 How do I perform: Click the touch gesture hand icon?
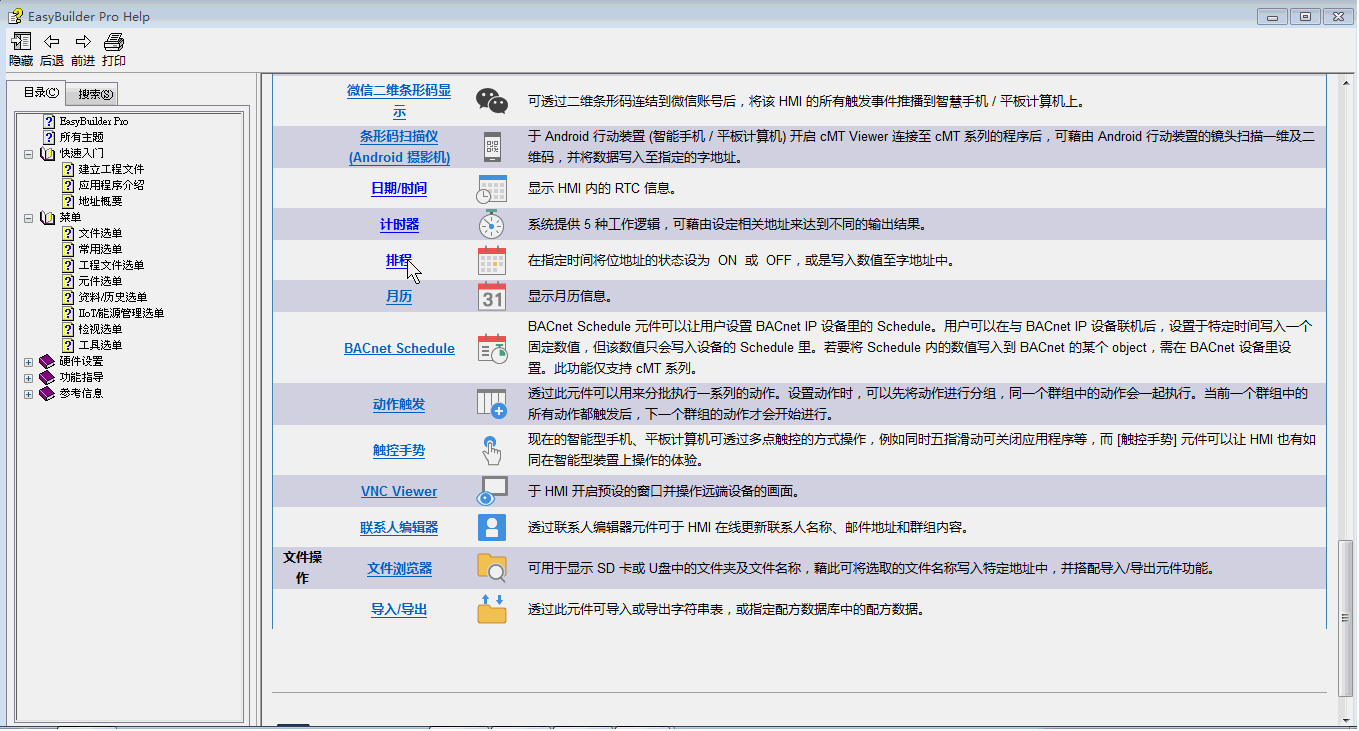(492, 450)
